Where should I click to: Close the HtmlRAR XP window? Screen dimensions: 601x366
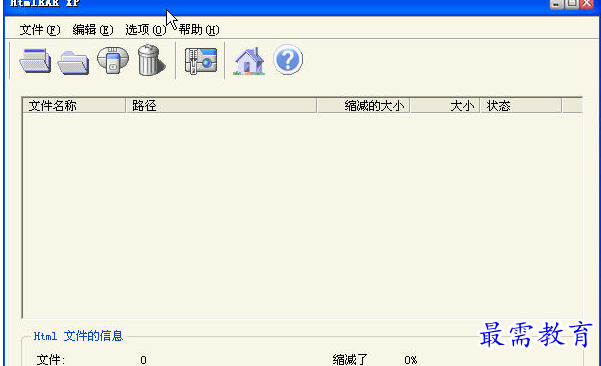point(587,4)
